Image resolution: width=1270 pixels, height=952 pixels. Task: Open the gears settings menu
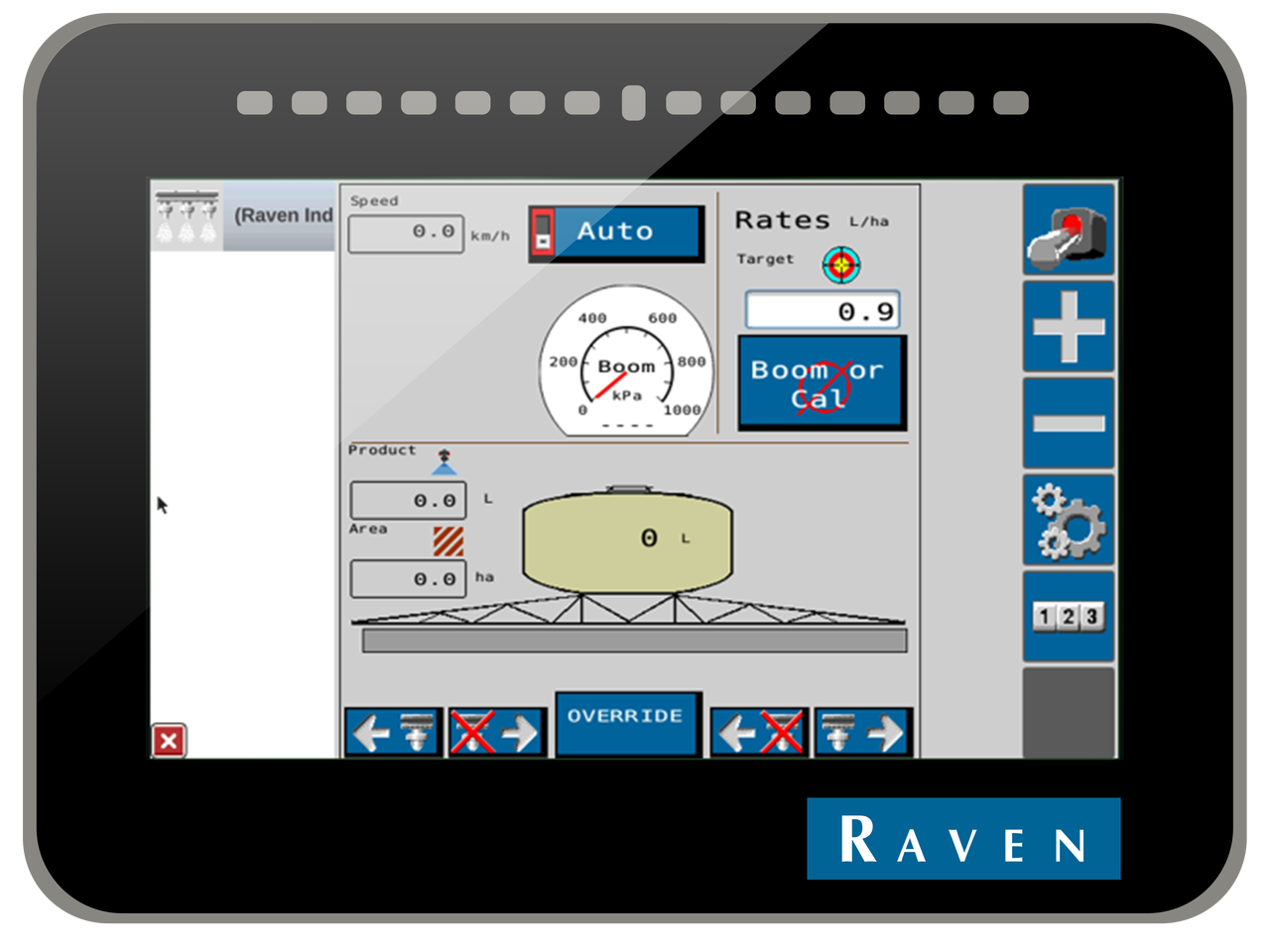(x=1069, y=520)
